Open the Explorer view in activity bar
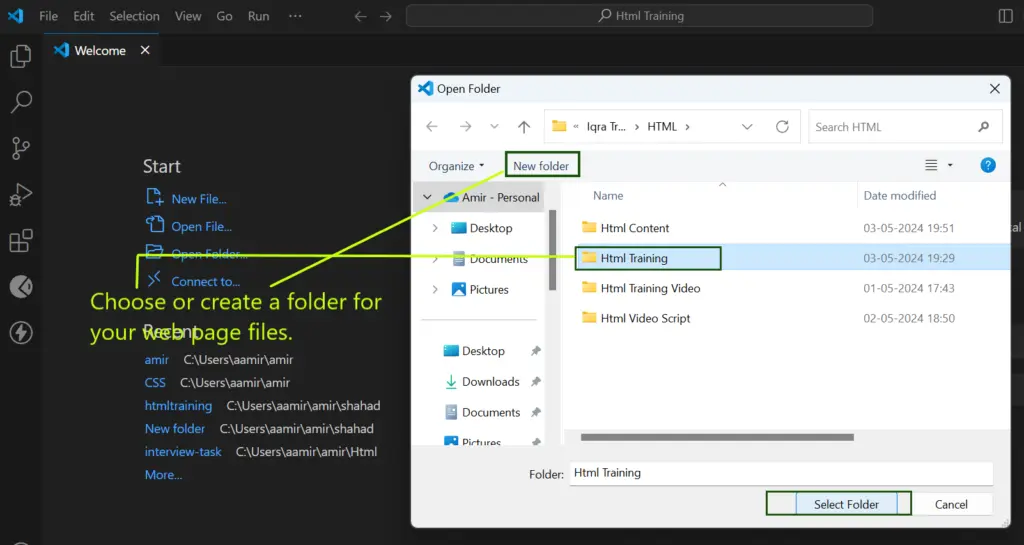 pos(21,56)
